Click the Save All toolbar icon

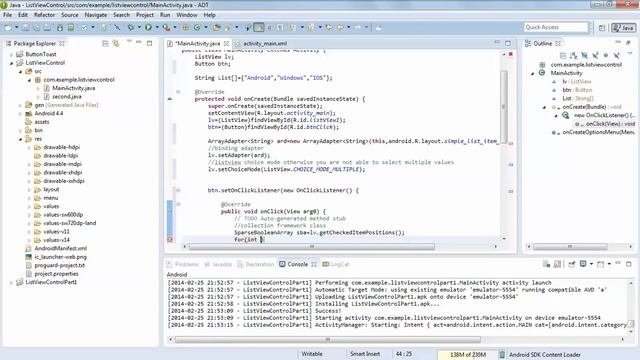point(36,27)
